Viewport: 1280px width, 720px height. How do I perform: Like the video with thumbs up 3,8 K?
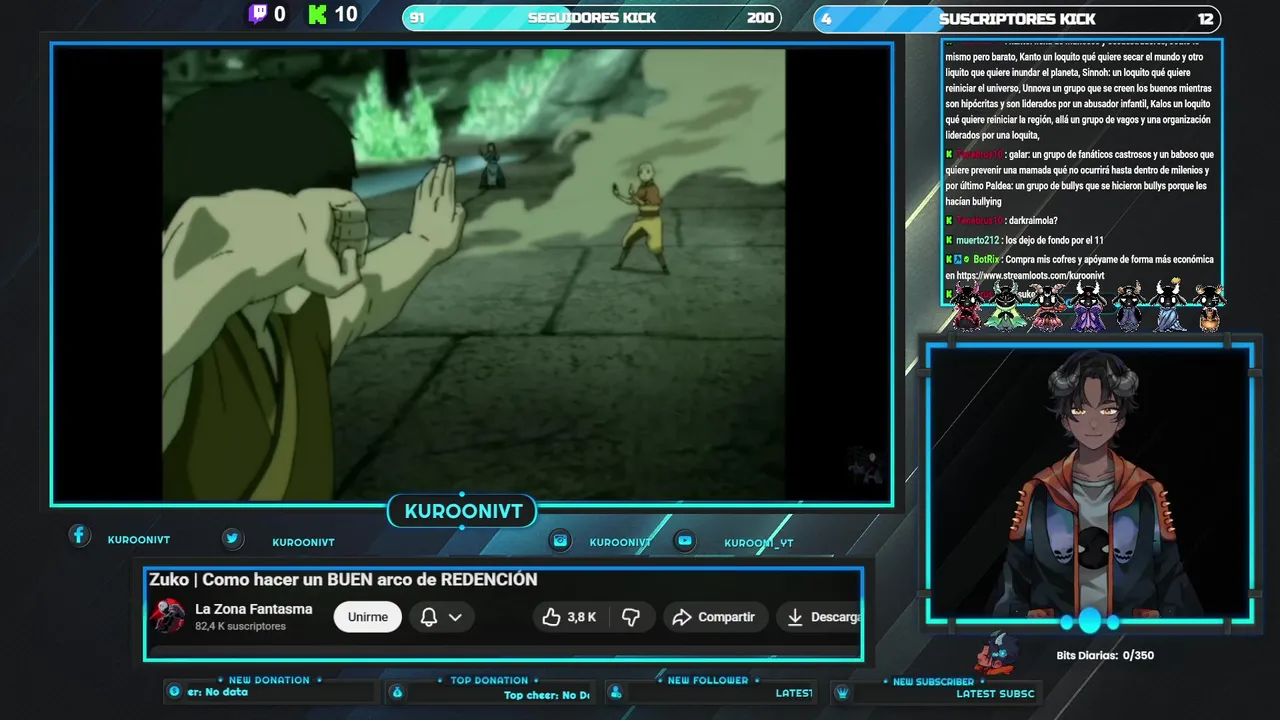[x=569, y=617]
